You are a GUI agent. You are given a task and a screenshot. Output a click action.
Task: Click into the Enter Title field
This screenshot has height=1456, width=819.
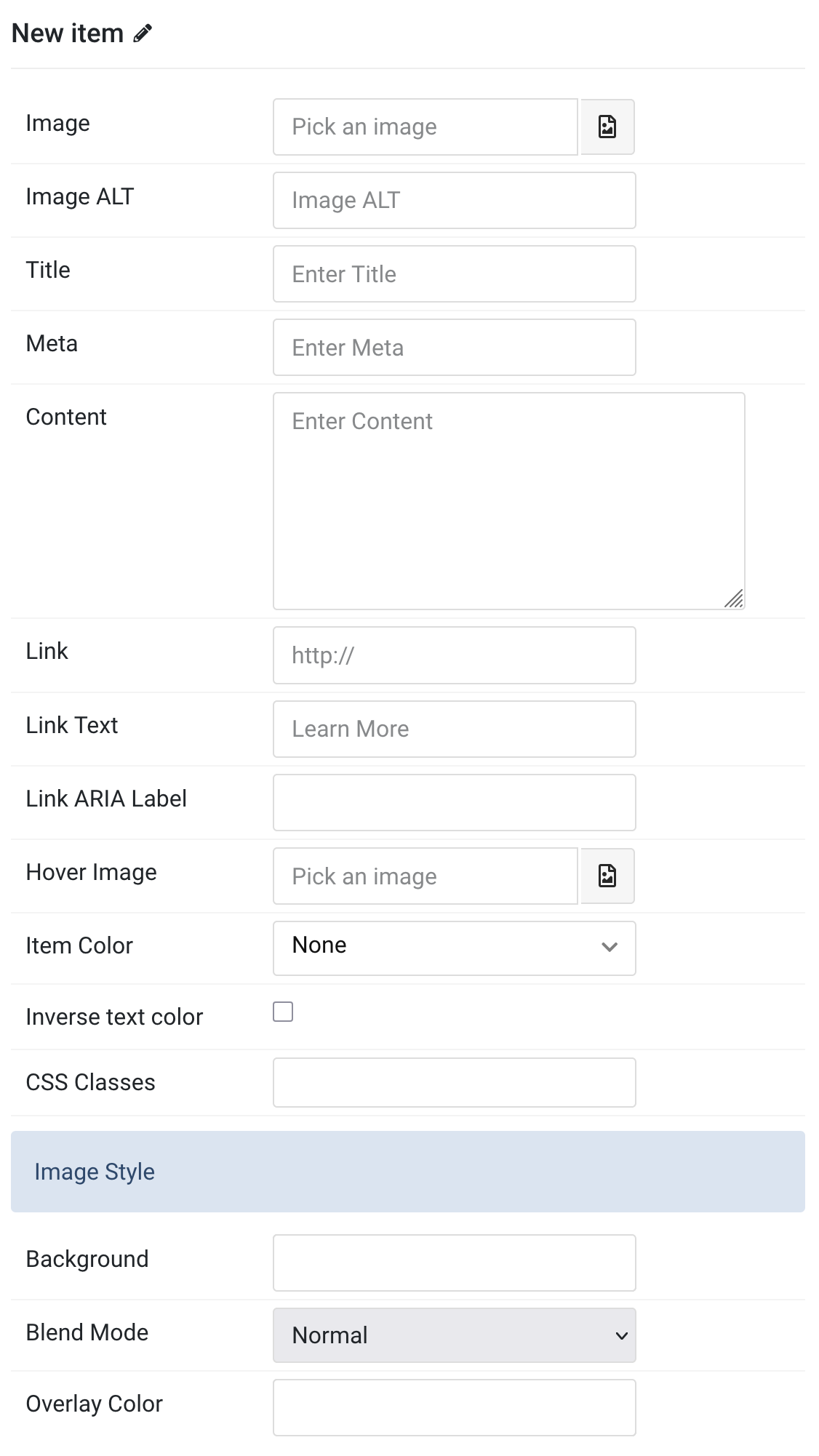[x=455, y=273]
